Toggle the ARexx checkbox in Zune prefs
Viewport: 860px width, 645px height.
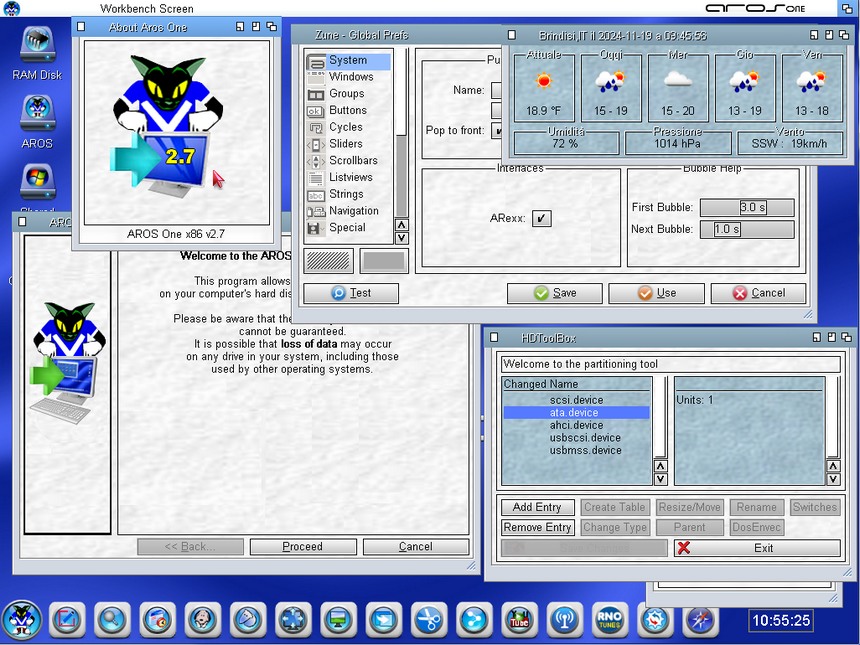(541, 218)
